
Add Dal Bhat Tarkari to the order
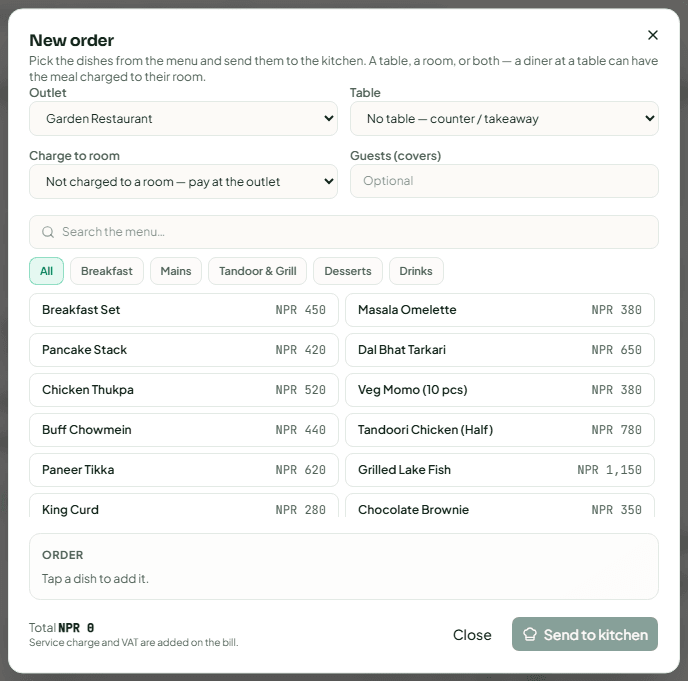point(500,350)
